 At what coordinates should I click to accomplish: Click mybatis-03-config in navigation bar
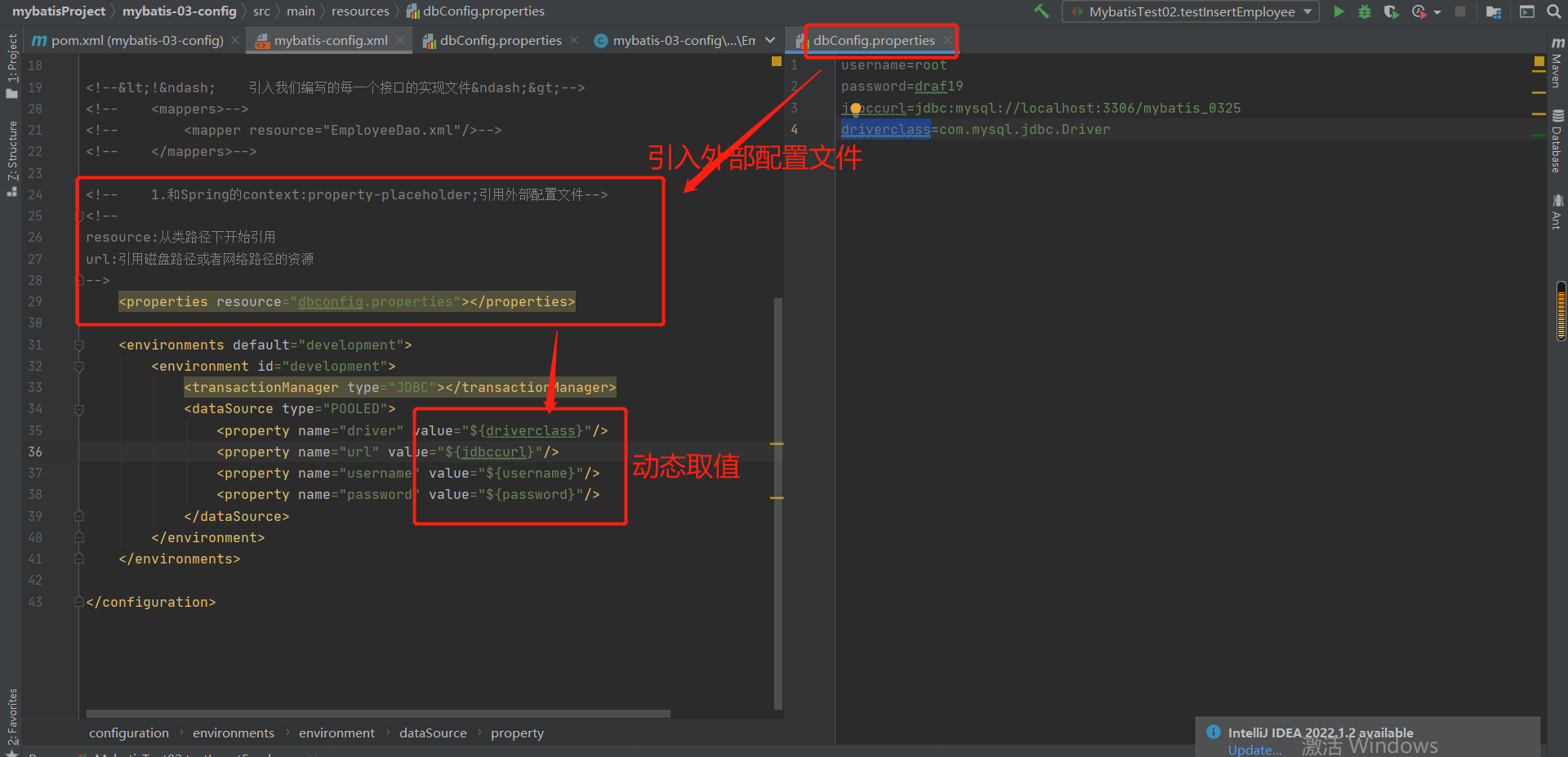pos(180,11)
